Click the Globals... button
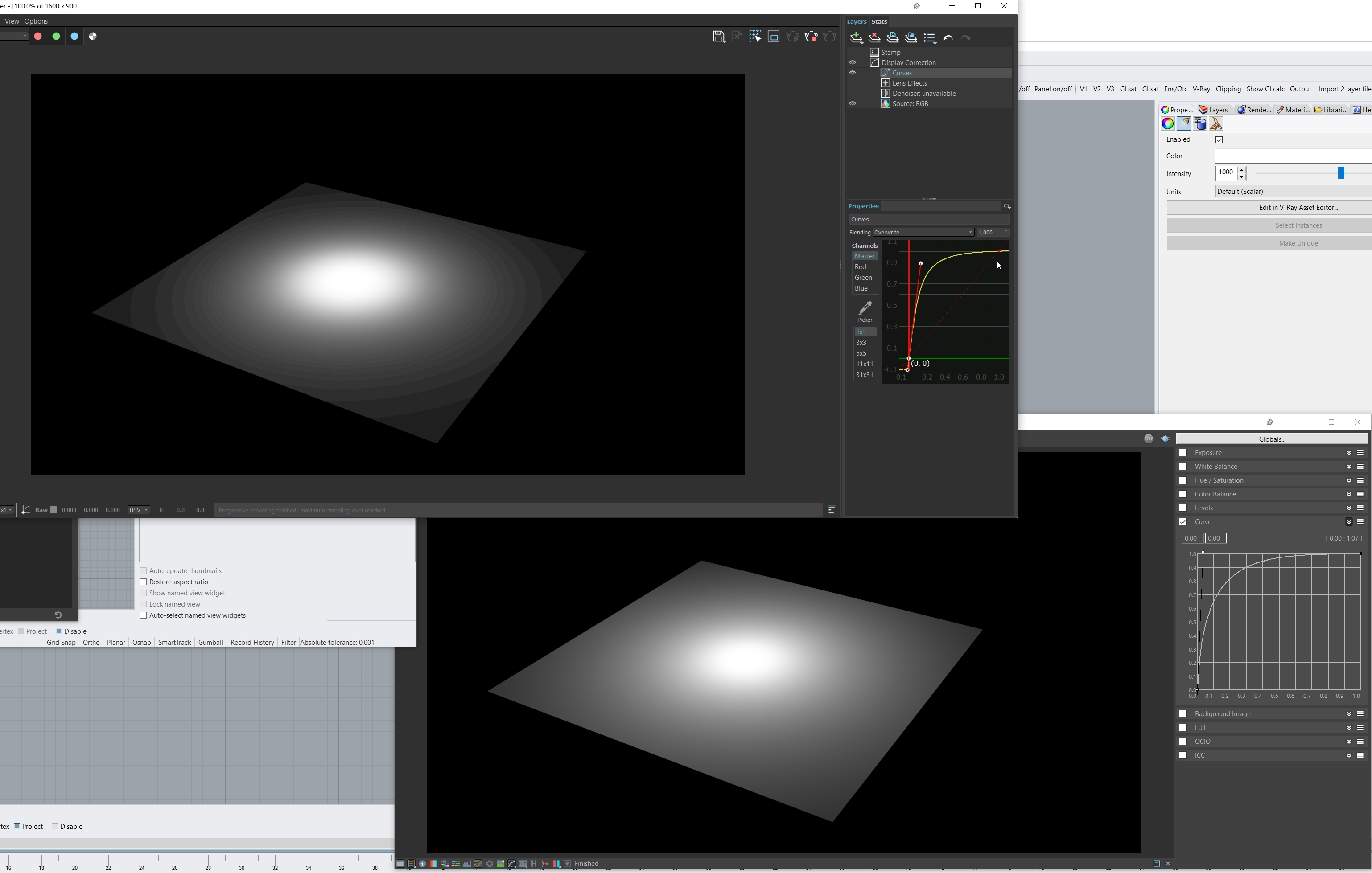This screenshot has height=873, width=1372. coord(1272,439)
